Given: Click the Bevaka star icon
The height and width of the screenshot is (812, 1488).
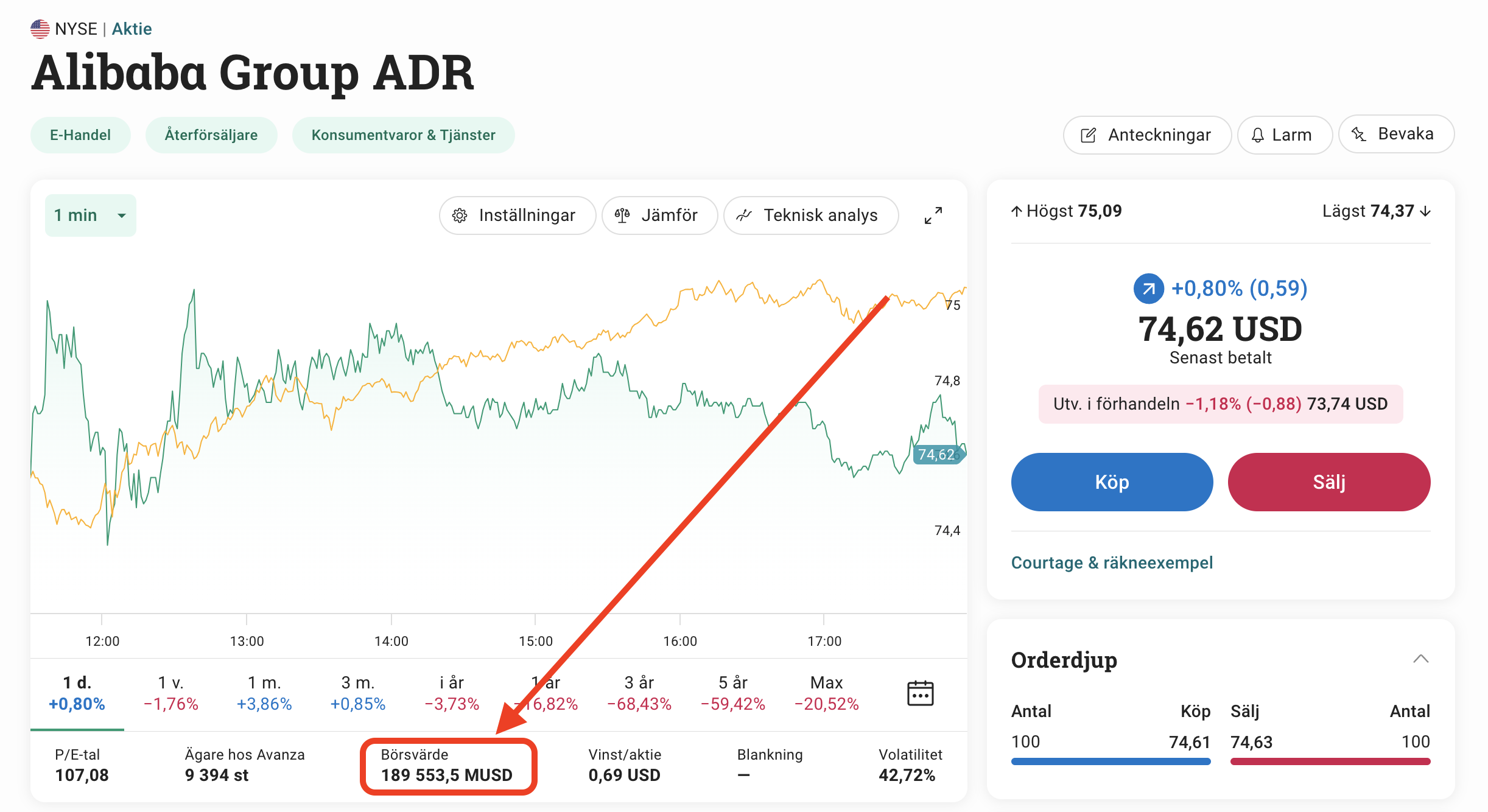Looking at the screenshot, I should click(1358, 134).
